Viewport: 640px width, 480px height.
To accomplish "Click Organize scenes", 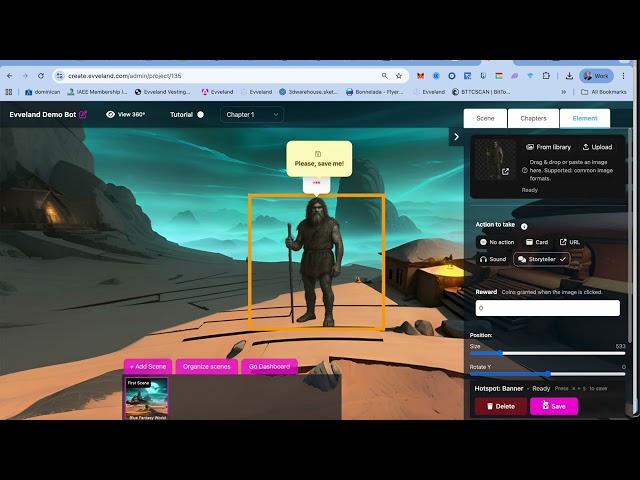I will pyautogui.click(x=207, y=367).
